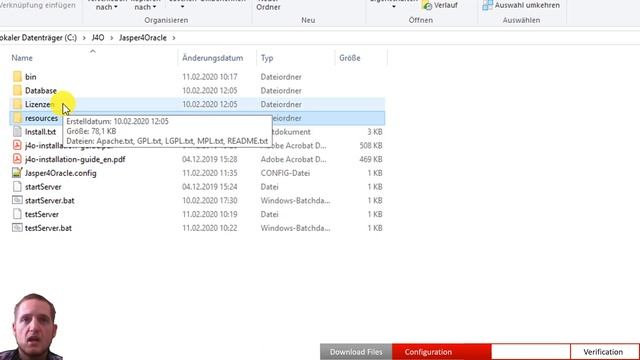Select the Lizenzen folder icon

(x=17, y=104)
